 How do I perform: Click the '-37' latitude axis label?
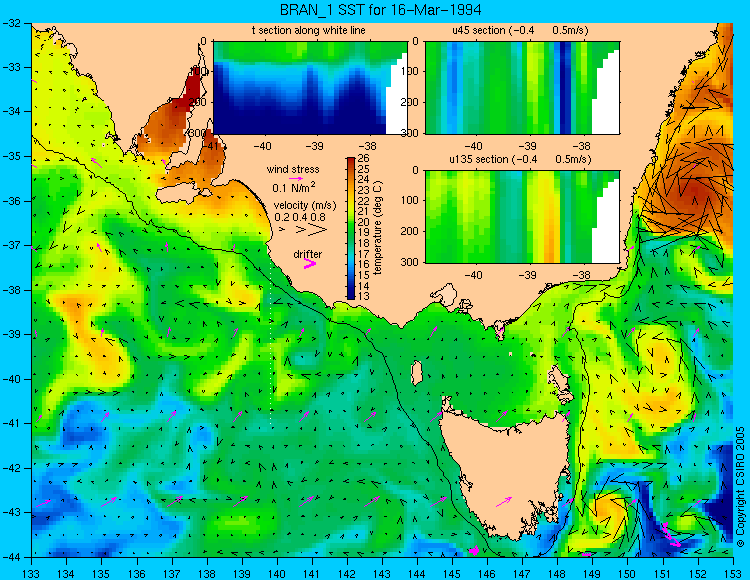(x=11, y=245)
